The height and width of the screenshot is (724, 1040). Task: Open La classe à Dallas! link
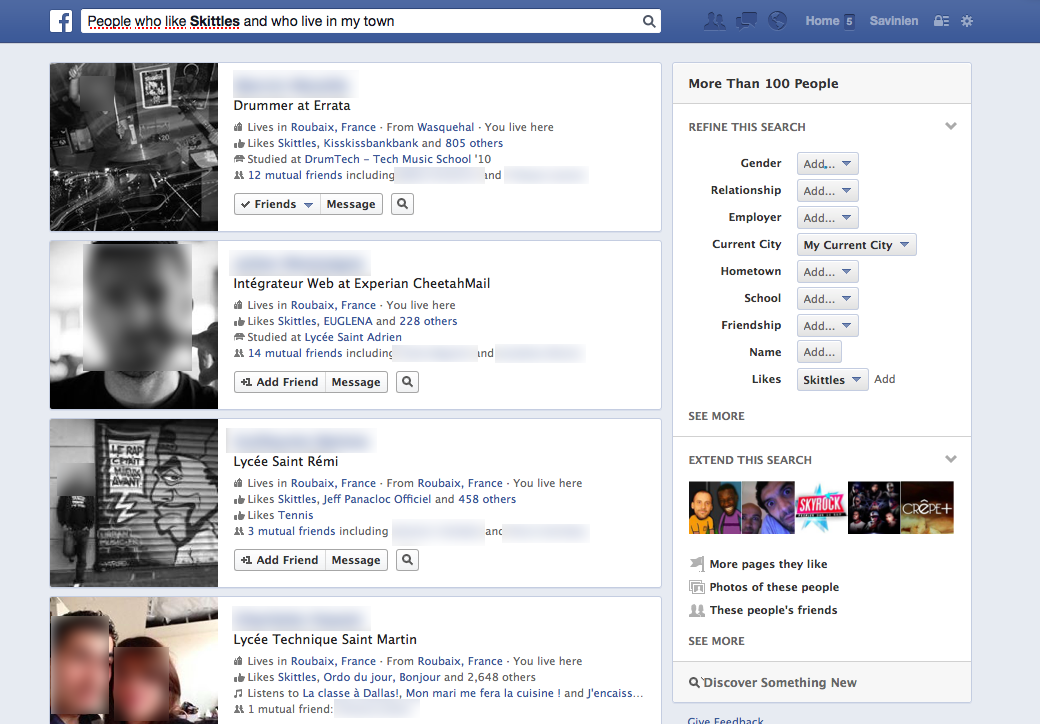coord(351,694)
